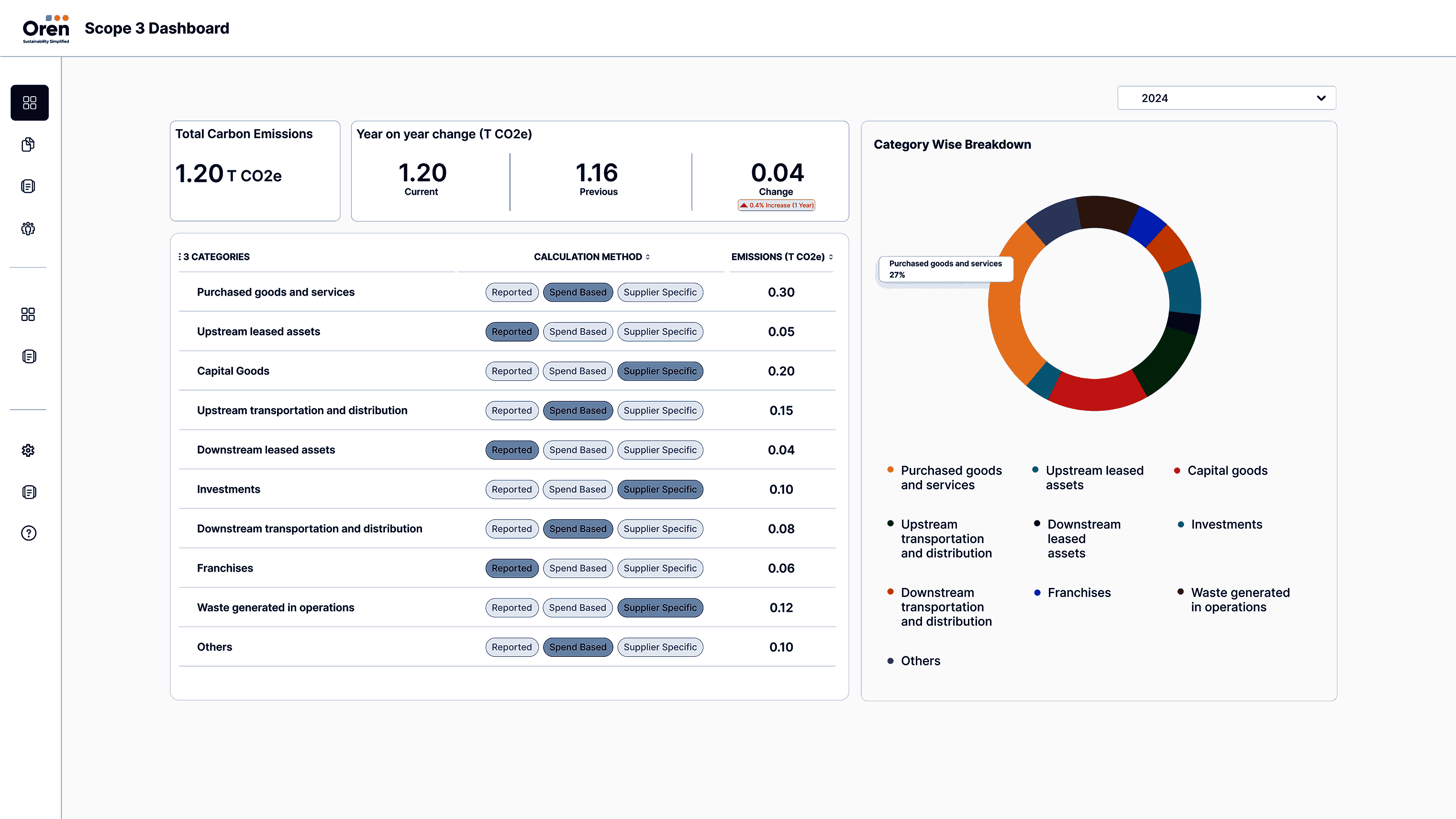Open the 2024 year dropdown

[x=1226, y=98]
